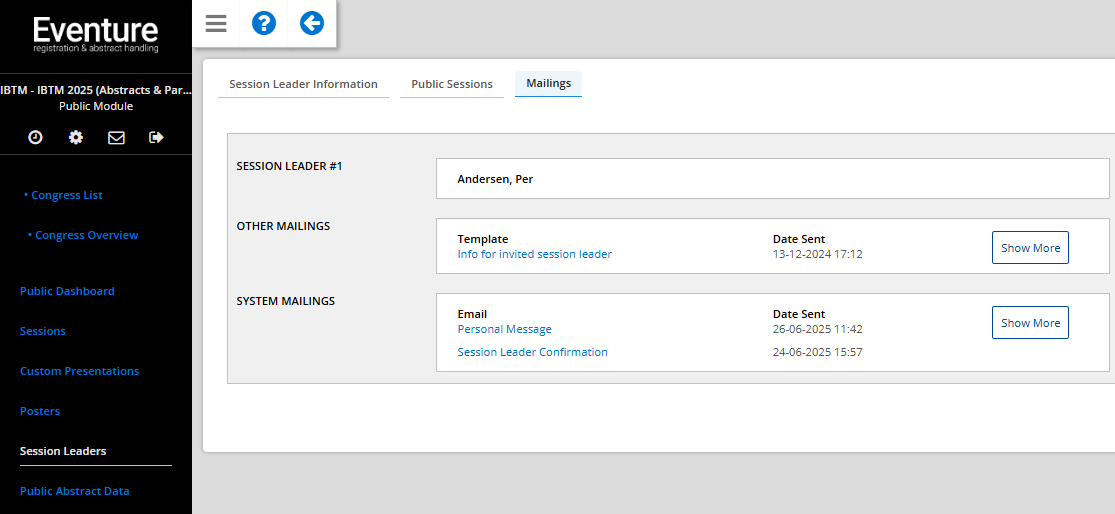
Task: Open the Public Sessions tab
Action: point(452,84)
